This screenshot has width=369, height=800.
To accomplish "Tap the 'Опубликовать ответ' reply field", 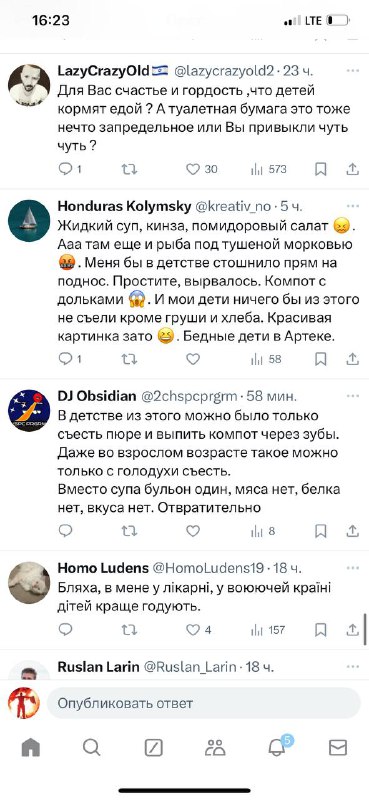I will pyautogui.click(x=204, y=704).
